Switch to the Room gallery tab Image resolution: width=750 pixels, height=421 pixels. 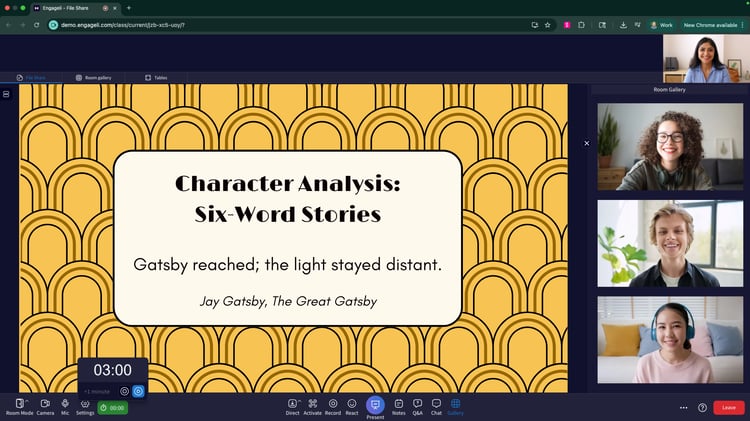pyautogui.click(x=92, y=77)
